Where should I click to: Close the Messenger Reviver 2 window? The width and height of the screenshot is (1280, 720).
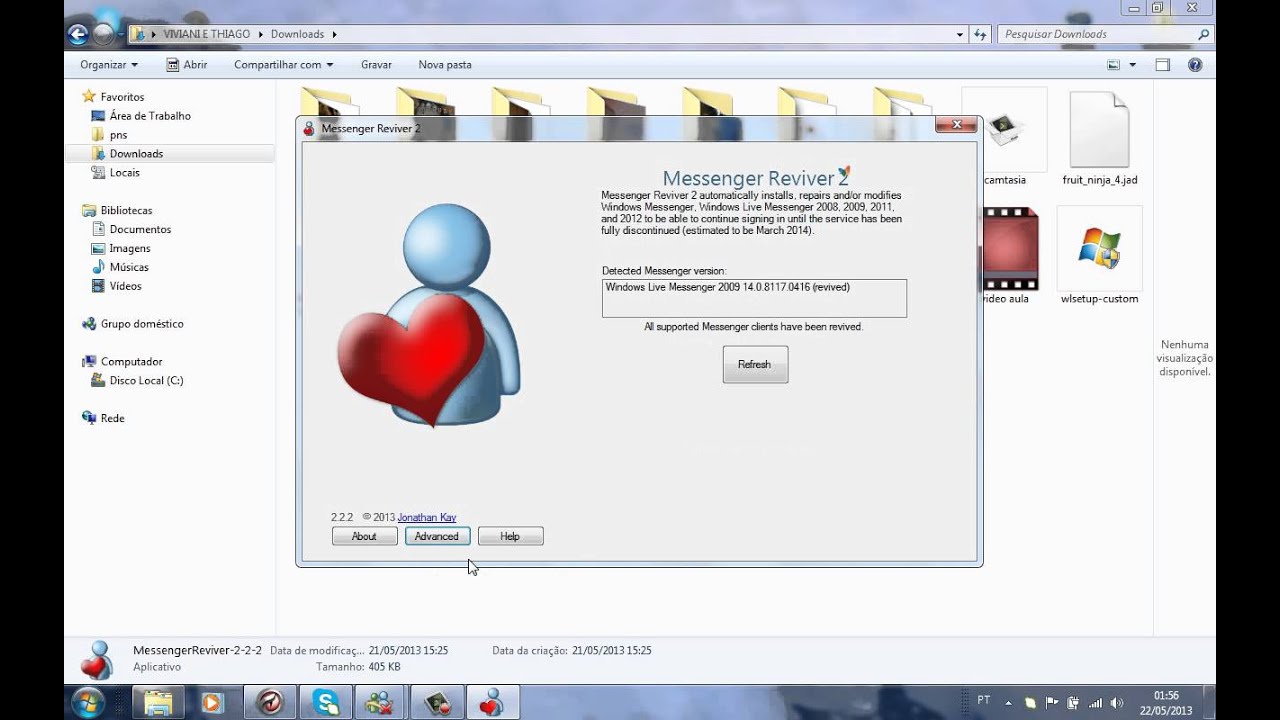(956, 125)
